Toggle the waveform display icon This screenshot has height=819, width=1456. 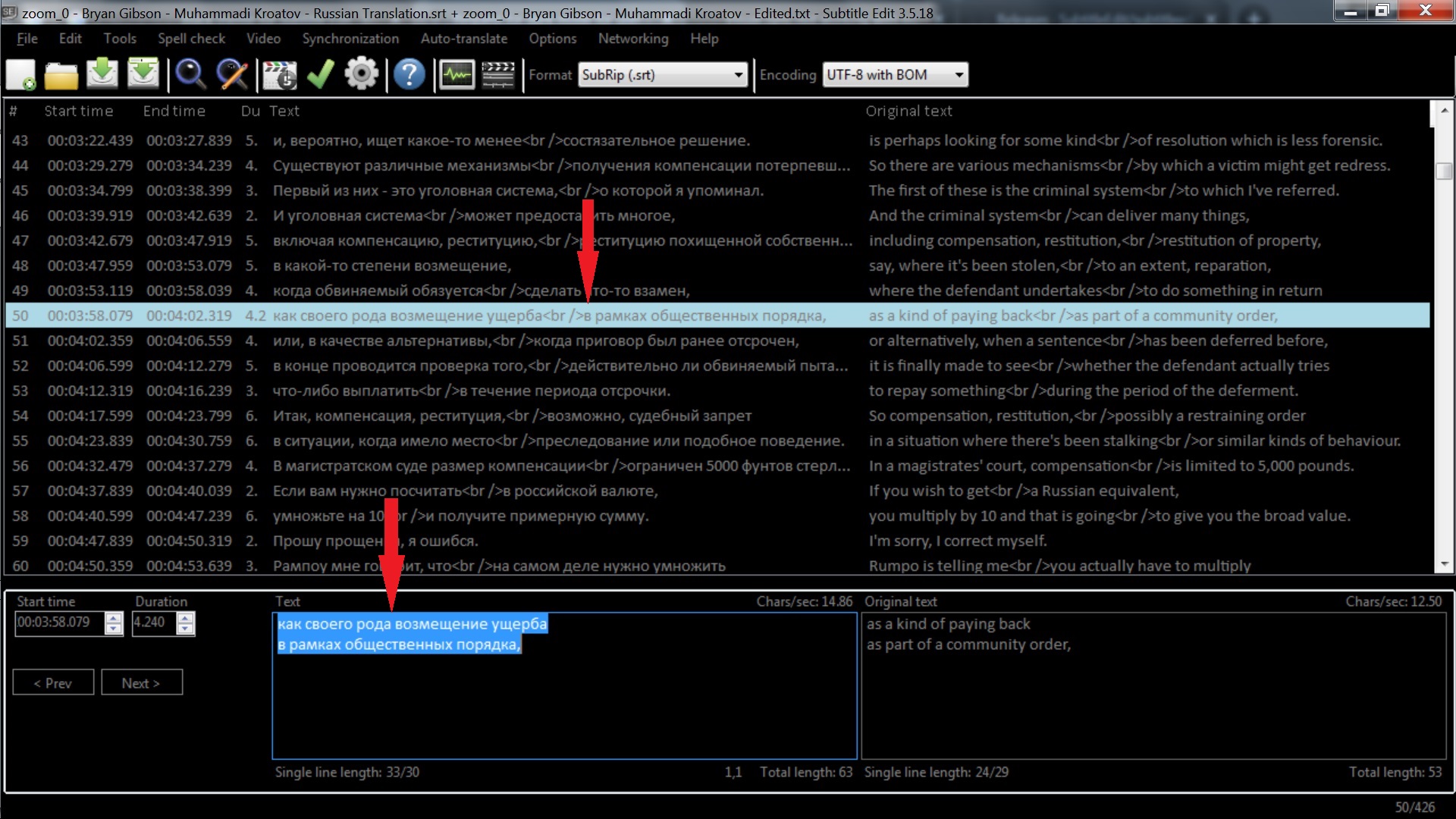[457, 74]
